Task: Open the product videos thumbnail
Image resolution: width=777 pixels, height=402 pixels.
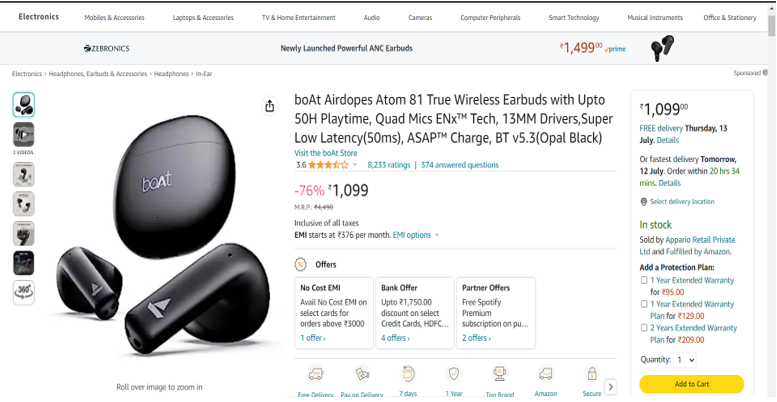Action: 24,134
